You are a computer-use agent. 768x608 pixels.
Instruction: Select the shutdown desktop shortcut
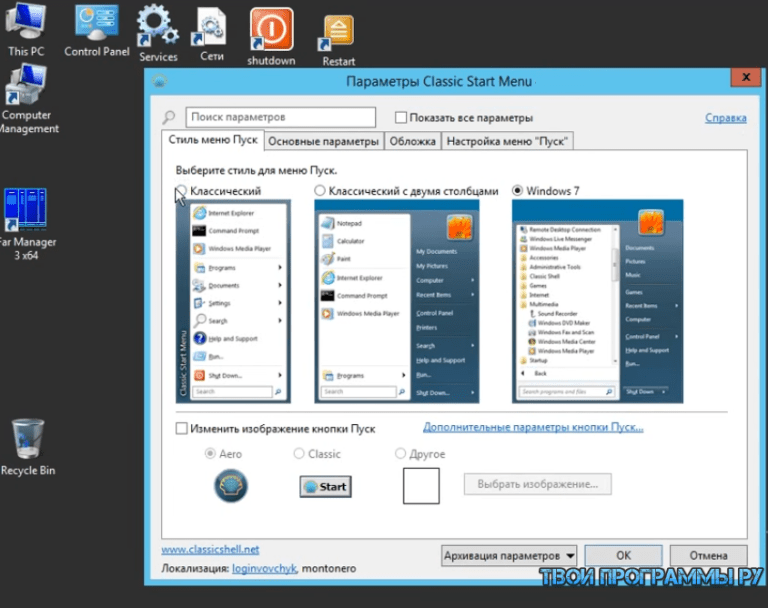(x=271, y=37)
